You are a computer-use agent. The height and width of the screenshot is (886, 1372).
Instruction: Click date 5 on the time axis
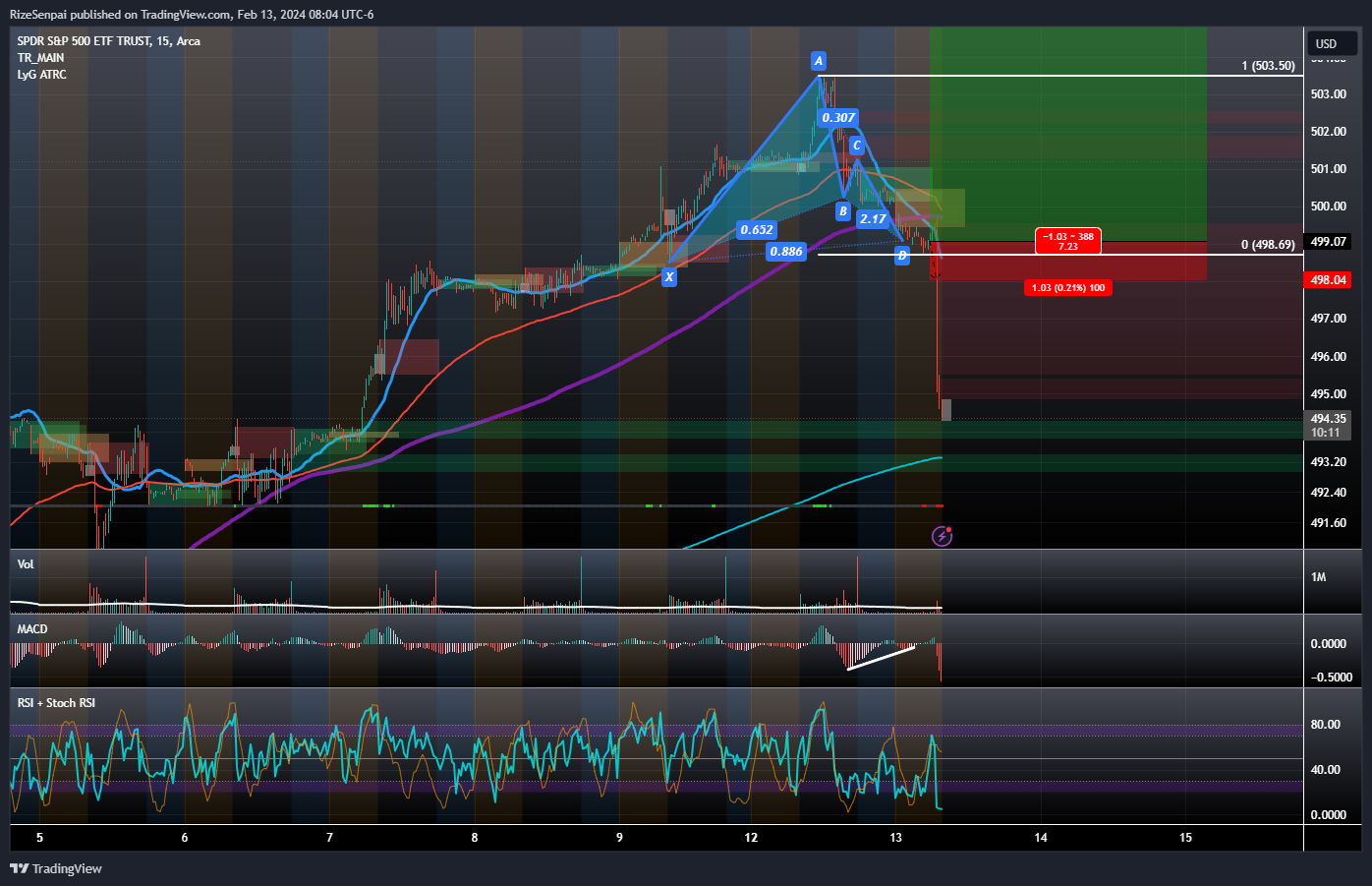tap(40, 838)
